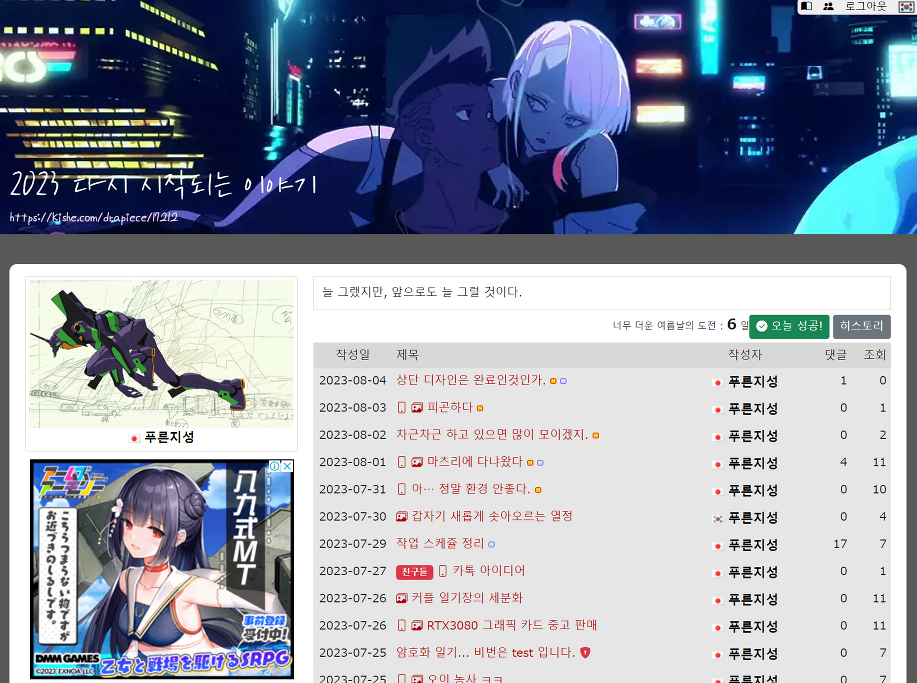
Task: Click the blog URL under the banner title
Action: pyautogui.click(x=94, y=216)
